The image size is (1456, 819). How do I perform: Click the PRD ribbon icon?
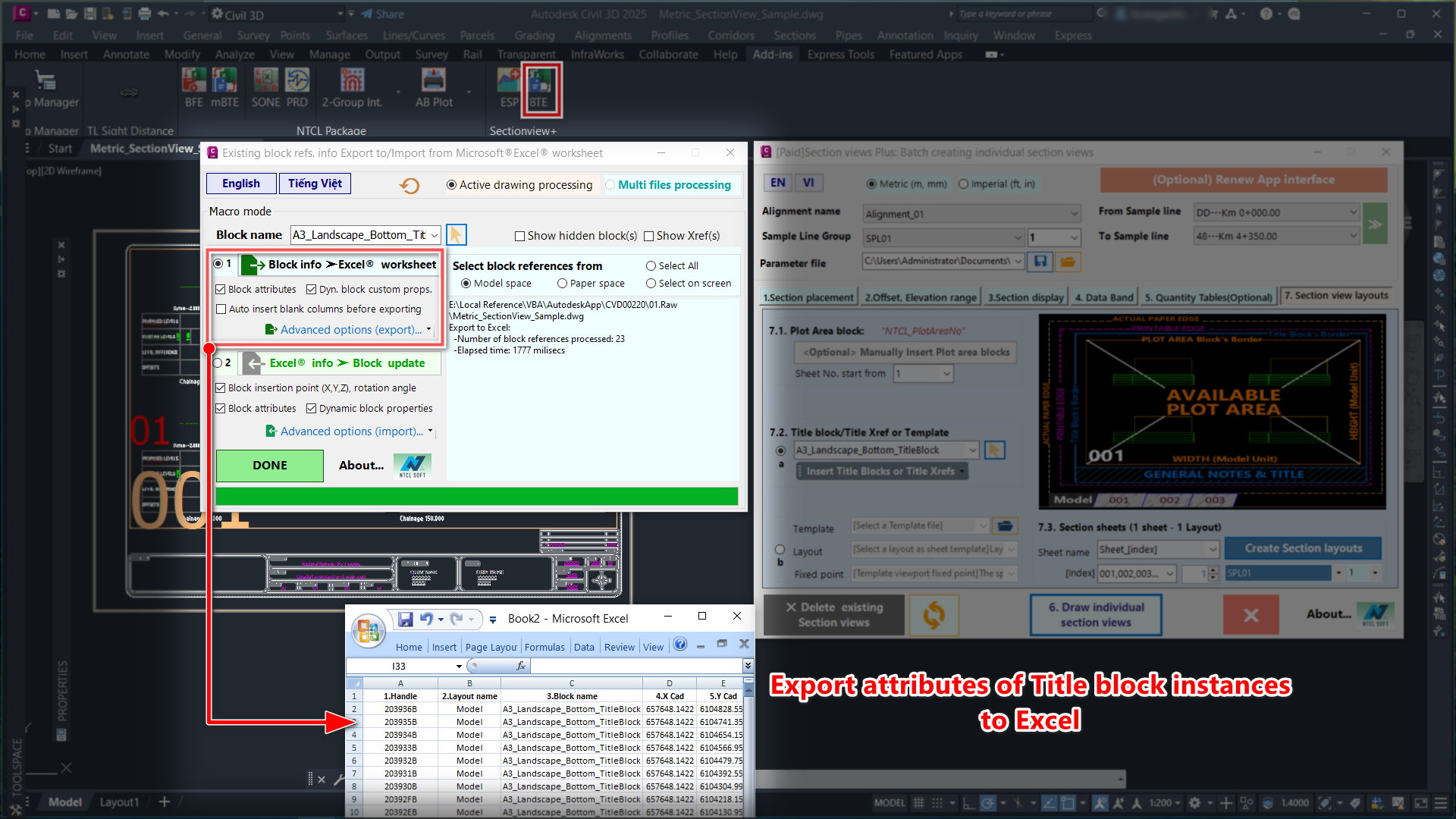pyautogui.click(x=297, y=82)
